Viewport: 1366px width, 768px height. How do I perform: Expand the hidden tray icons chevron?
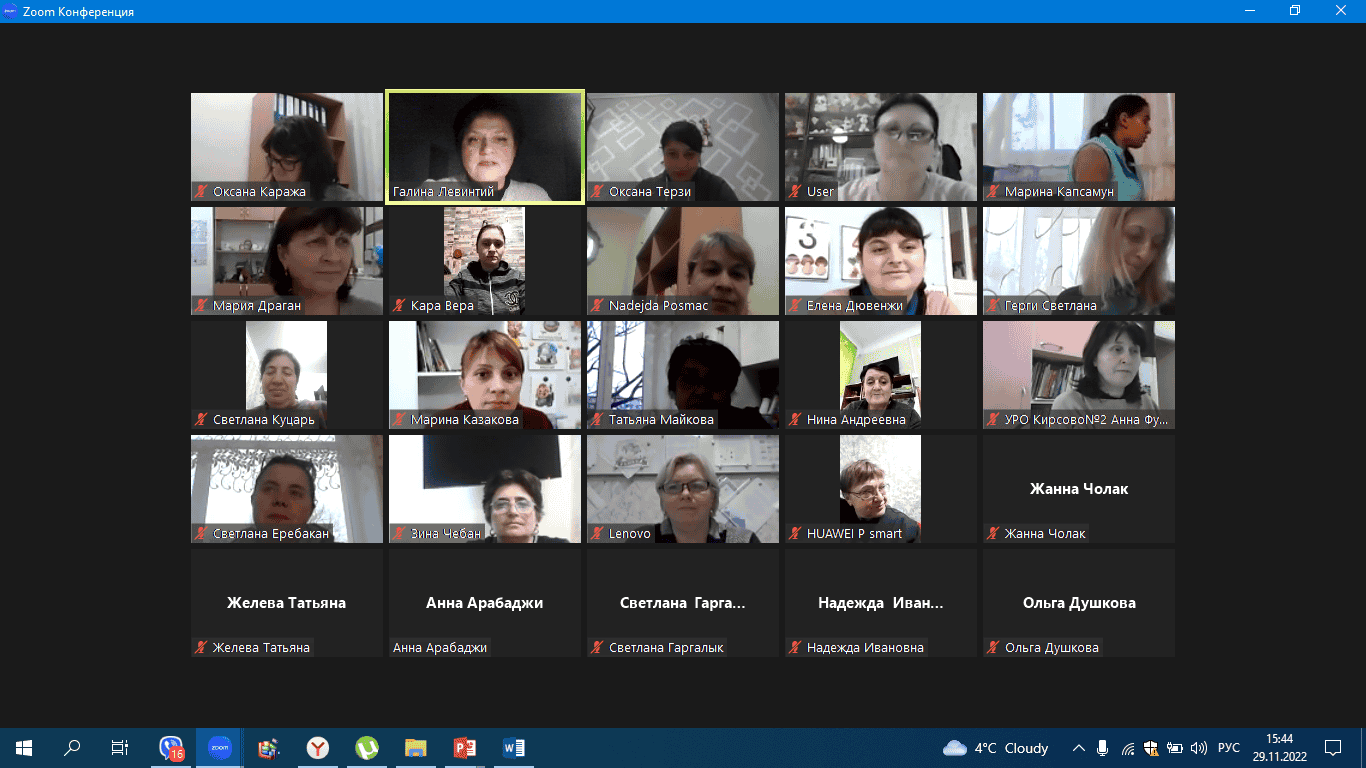[x=1079, y=748]
